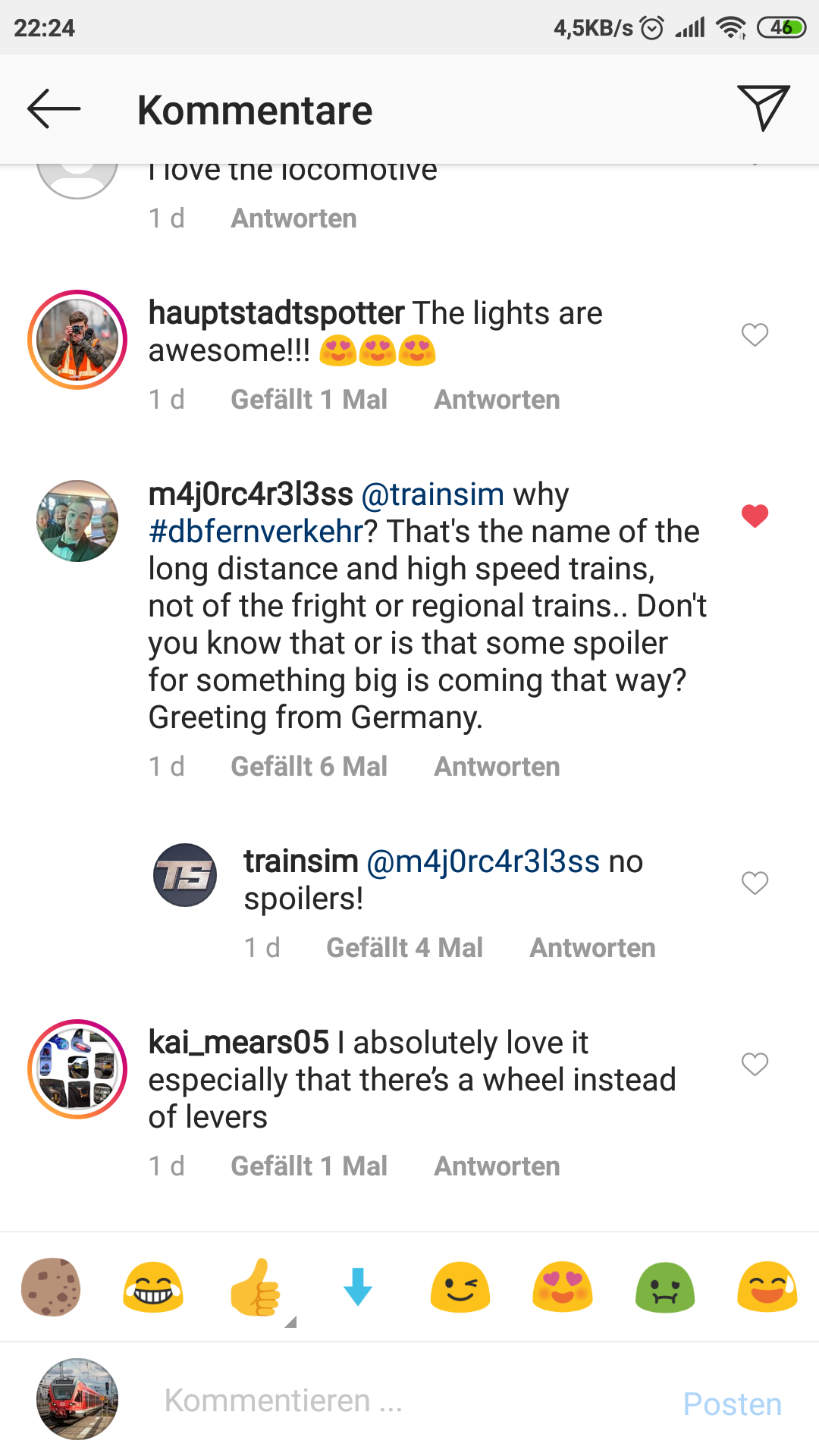Open hauptstadtspotter's profile picture story
The width and height of the screenshot is (819, 1456).
[77, 340]
